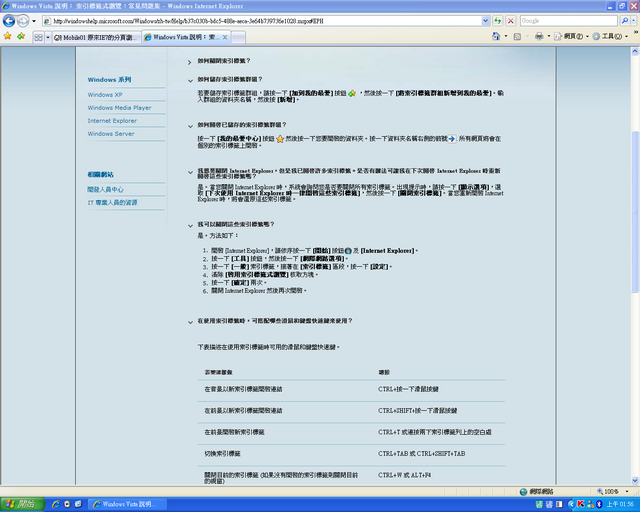Click the scrollbar down arrow
The height and width of the screenshot is (512, 640).
pos(635,481)
